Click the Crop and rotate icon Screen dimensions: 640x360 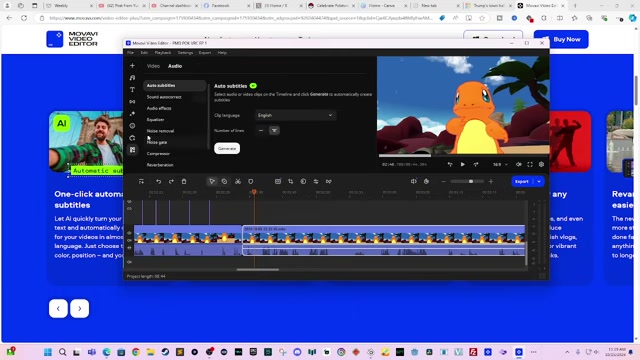click(x=291, y=182)
